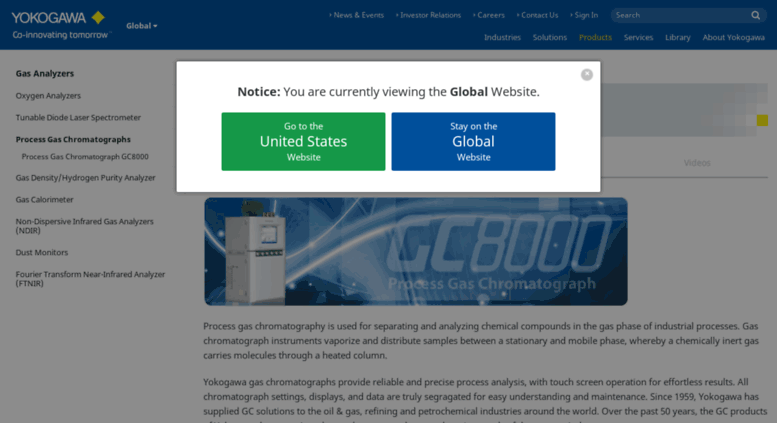Click the Yokogawa logo

[59, 25]
